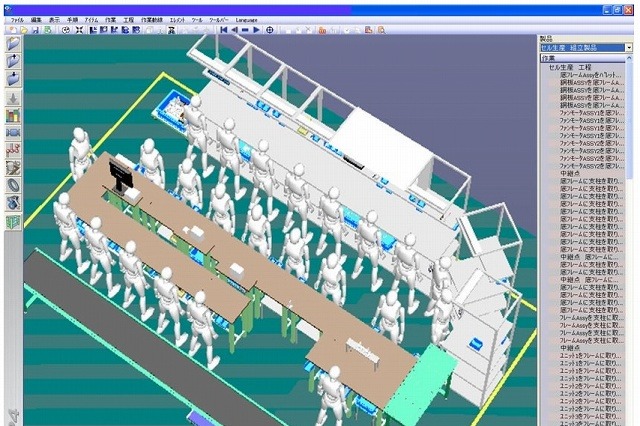640x426 pixels.
Task: Click the open-folder icon atop left sidebar
Action: pos(13,43)
